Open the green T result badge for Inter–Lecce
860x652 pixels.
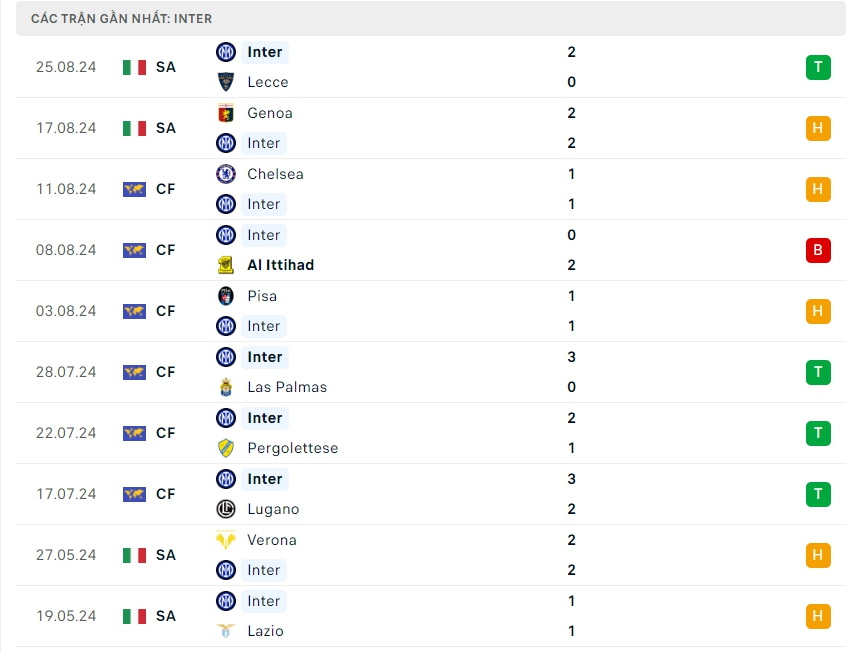coord(817,67)
